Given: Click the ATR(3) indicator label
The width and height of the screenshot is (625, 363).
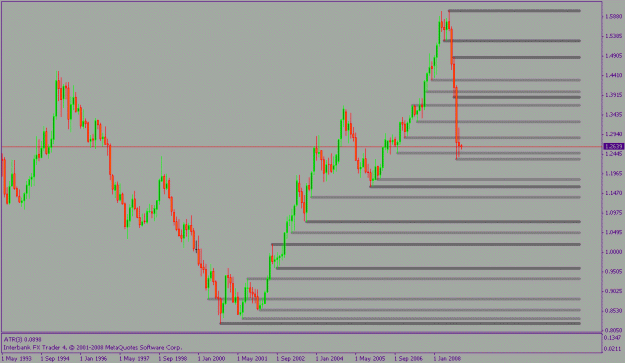Looking at the screenshot, I should [22, 340].
